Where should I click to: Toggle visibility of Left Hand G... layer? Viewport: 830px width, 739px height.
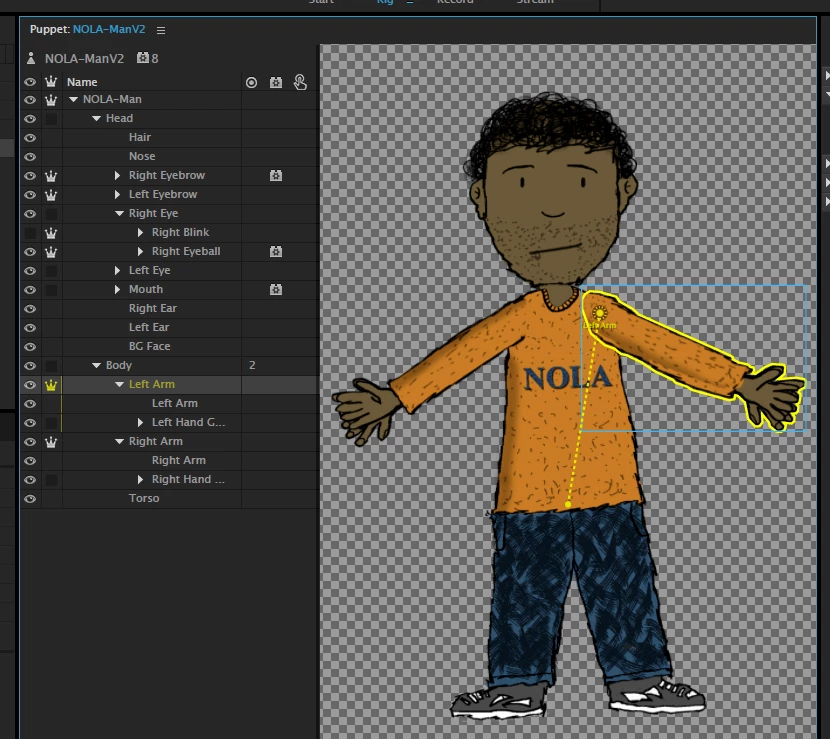pyautogui.click(x=30, y=423)
